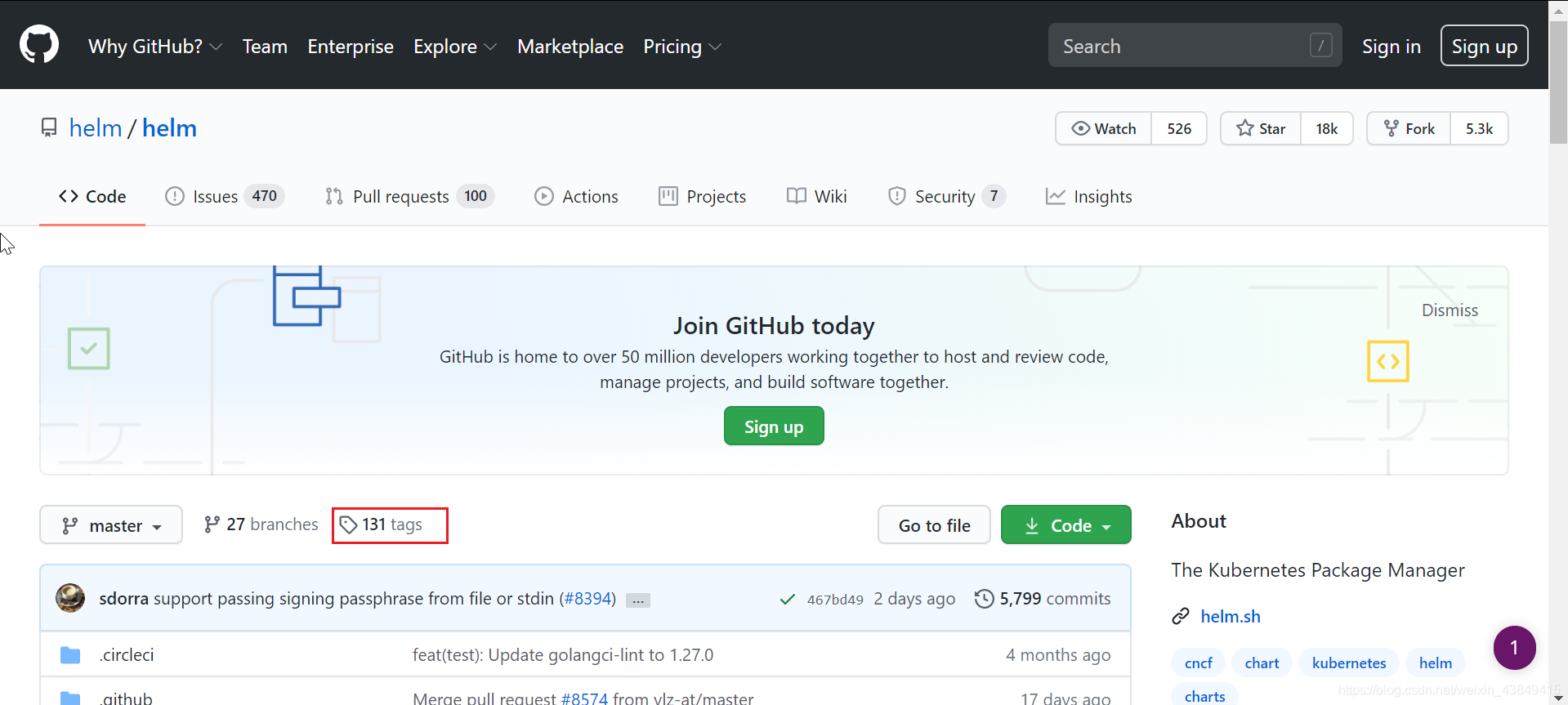Click the repository book icon beside helm
Image resolution: width=1568 pixels, height=705 pixels.
point(49,128)
